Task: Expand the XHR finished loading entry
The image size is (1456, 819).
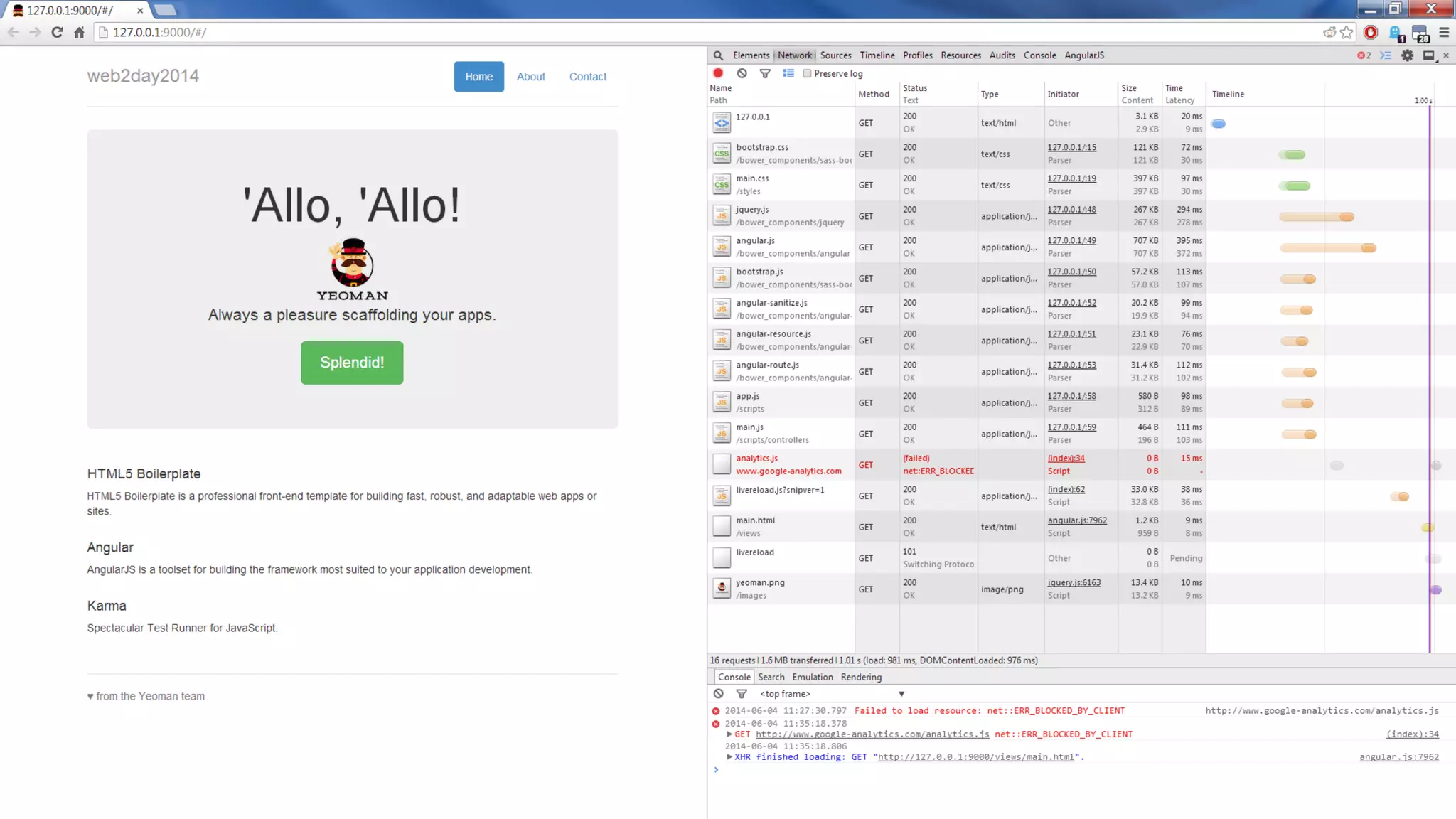Action: (729, 757)
